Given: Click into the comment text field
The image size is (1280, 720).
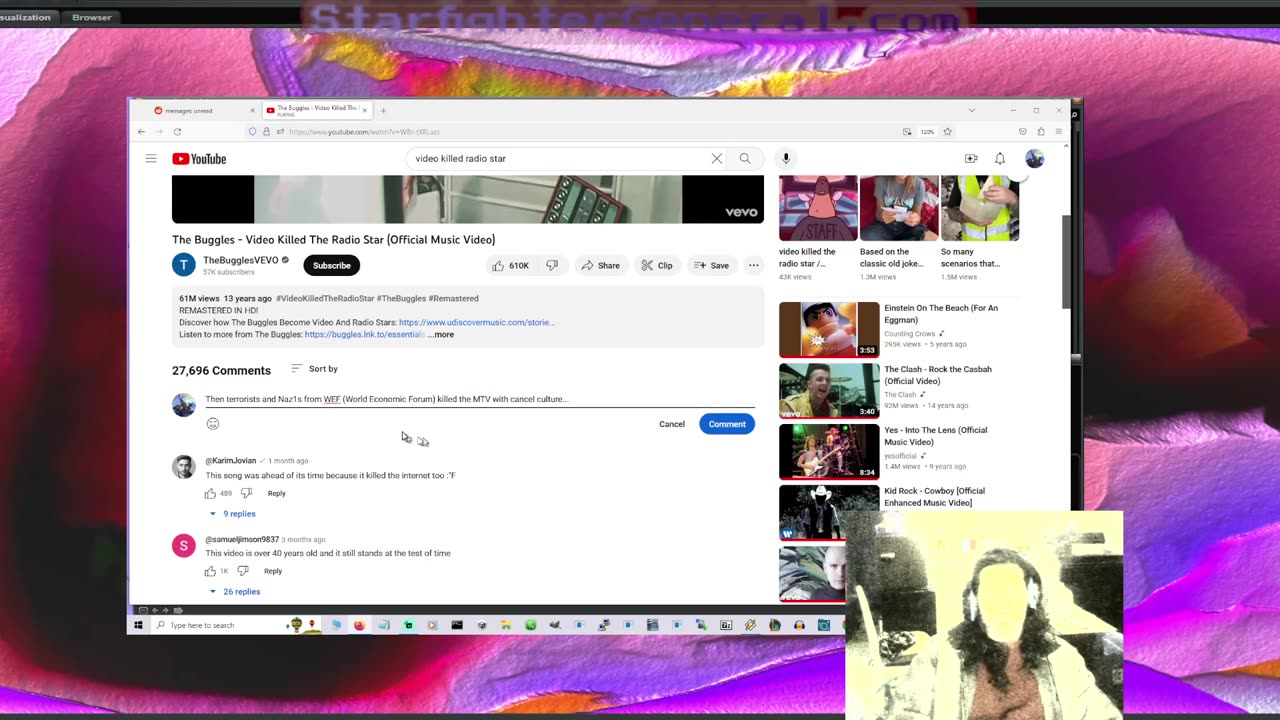Looking at the screenshot, I should click(480, 399).
